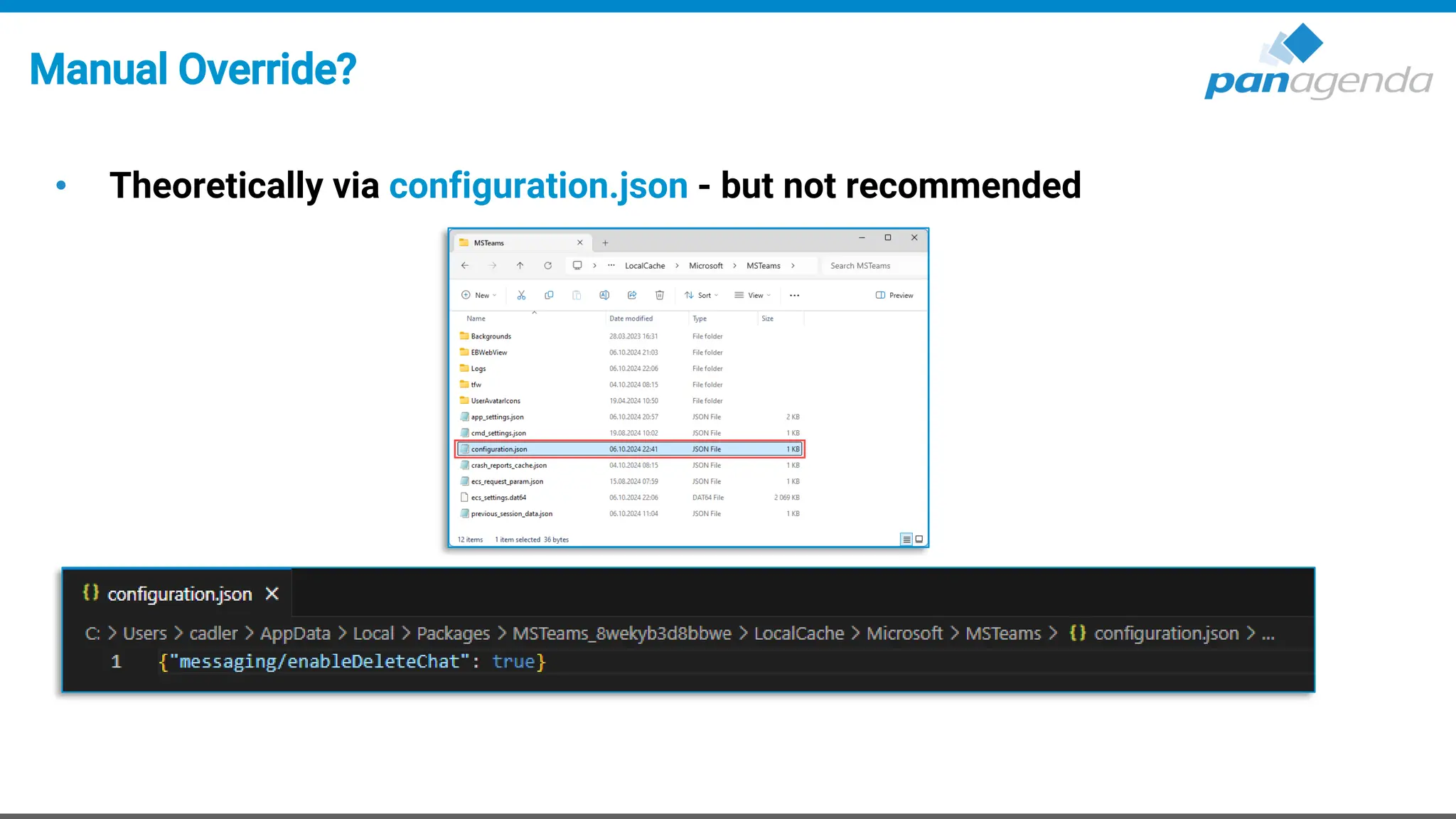Switch to Large icons view in status bar
Viewport: 1456px width, 819px height.
pyautogui.click(x=919, y=540)
